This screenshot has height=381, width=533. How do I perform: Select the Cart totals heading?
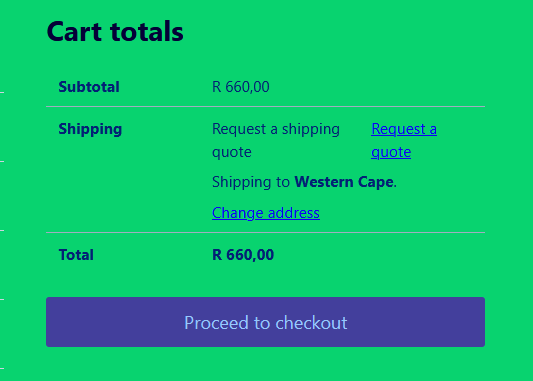(115, 32)
